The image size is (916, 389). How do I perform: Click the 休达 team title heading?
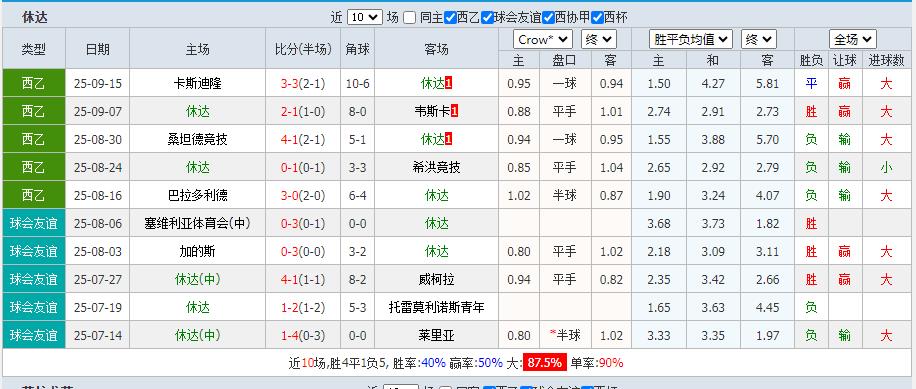coord(35,18)
